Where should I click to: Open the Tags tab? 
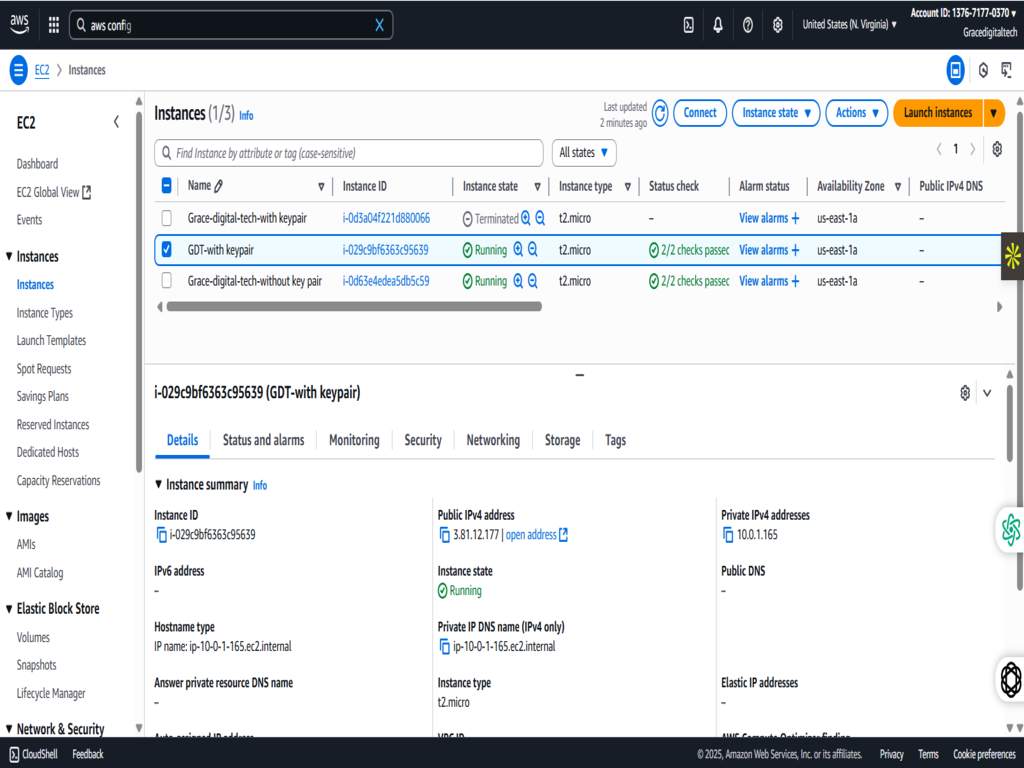[x=615, y=440]
